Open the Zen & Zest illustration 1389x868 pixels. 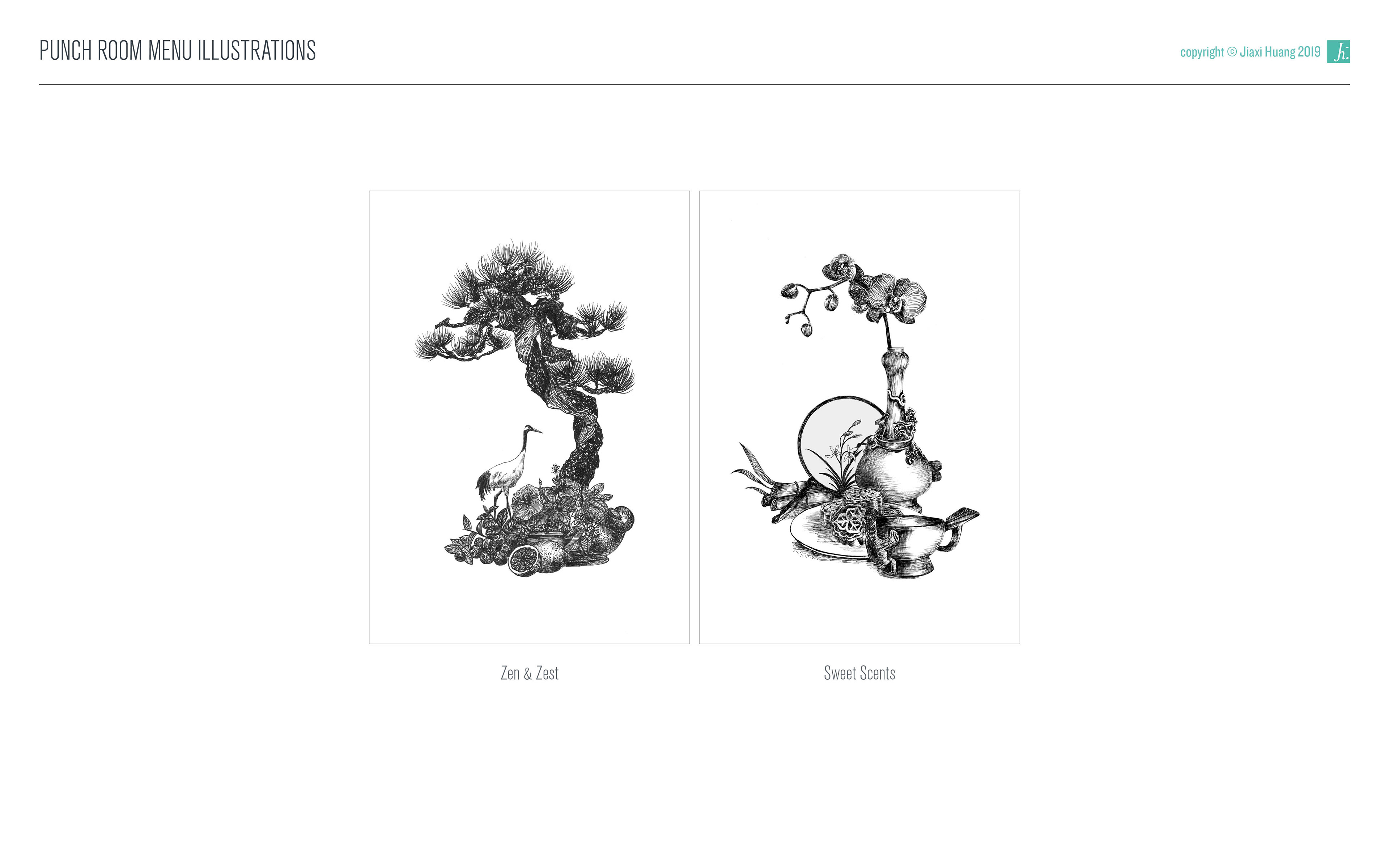coord(529,417)
